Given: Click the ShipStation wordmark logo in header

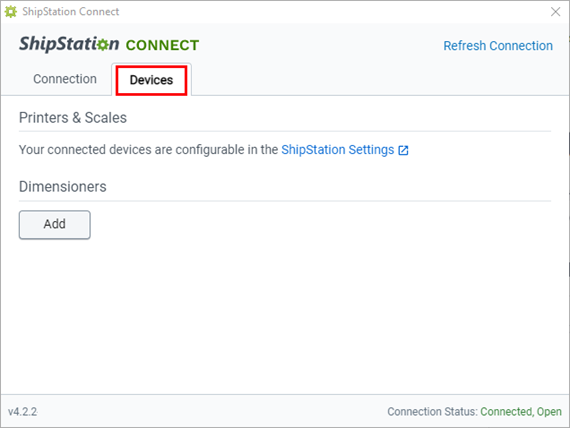Looking at the screenshot, I should (69, 44).
